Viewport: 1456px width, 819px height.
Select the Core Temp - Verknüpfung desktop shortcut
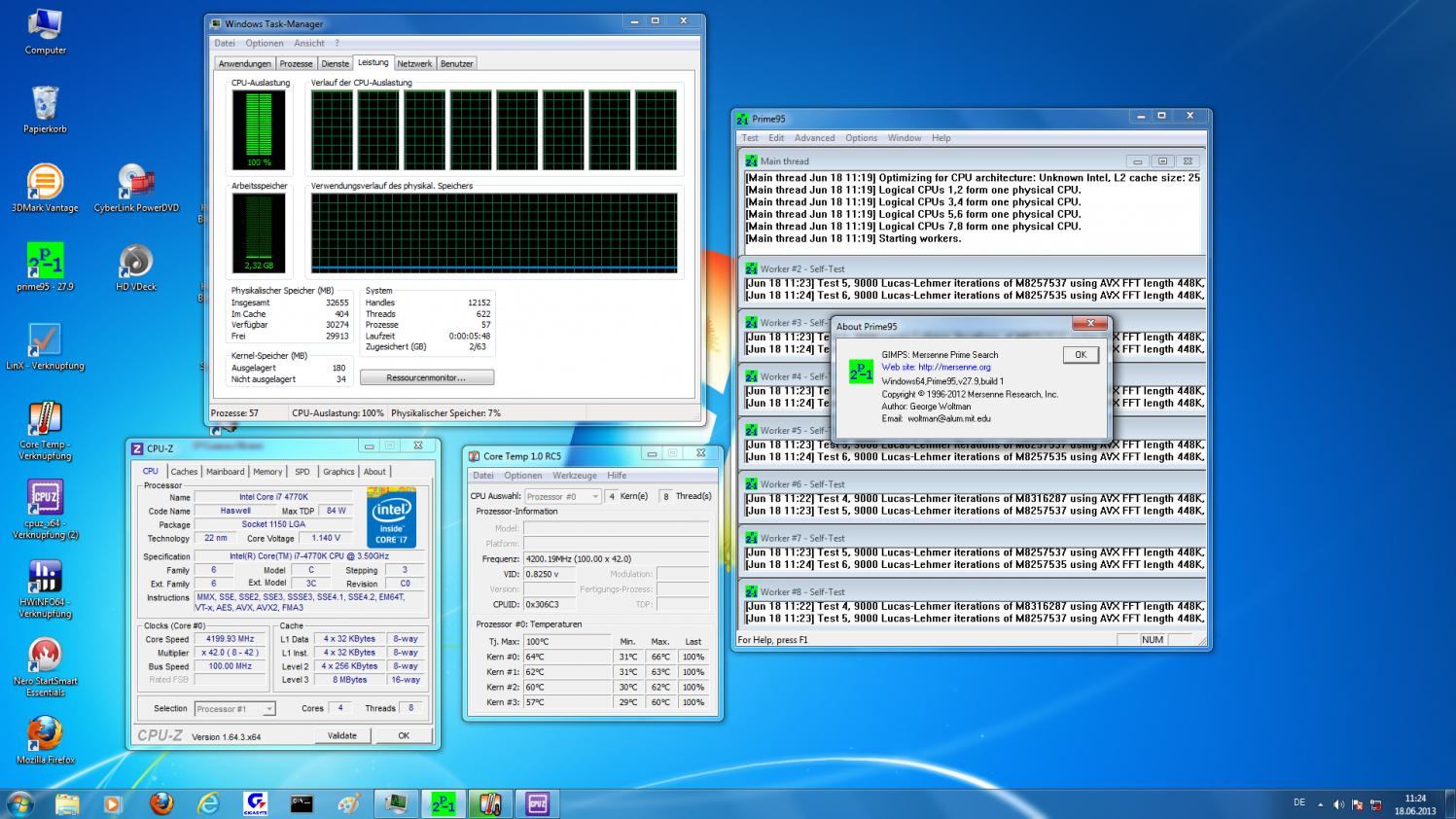point(45,431)
